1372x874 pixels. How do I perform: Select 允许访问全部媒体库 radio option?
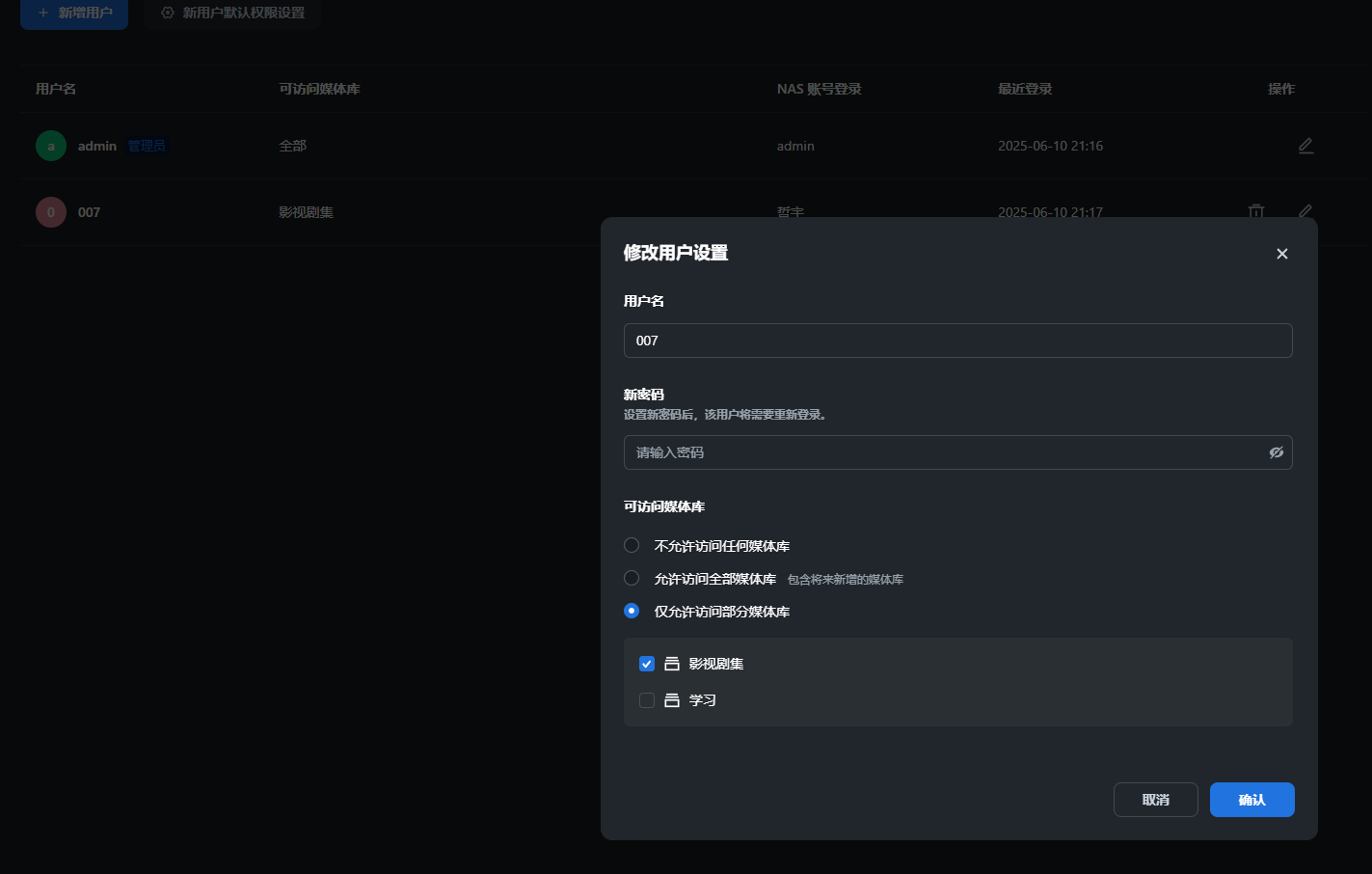(x=632, y=578)
